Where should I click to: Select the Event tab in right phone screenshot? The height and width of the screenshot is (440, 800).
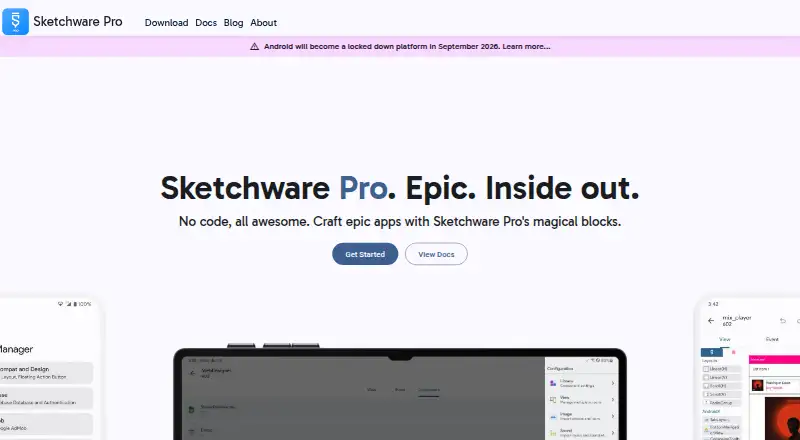coord(772,339)
